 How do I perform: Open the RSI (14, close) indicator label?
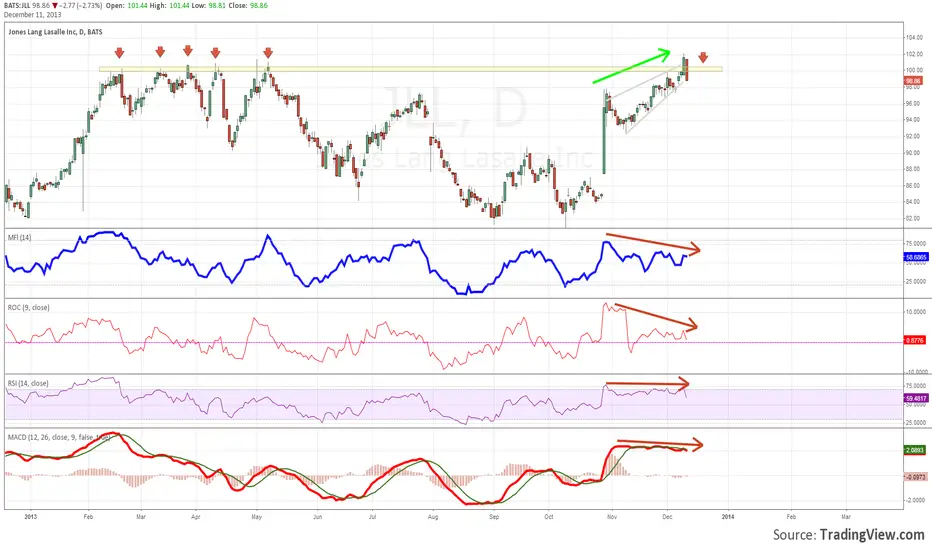point(29,384)
